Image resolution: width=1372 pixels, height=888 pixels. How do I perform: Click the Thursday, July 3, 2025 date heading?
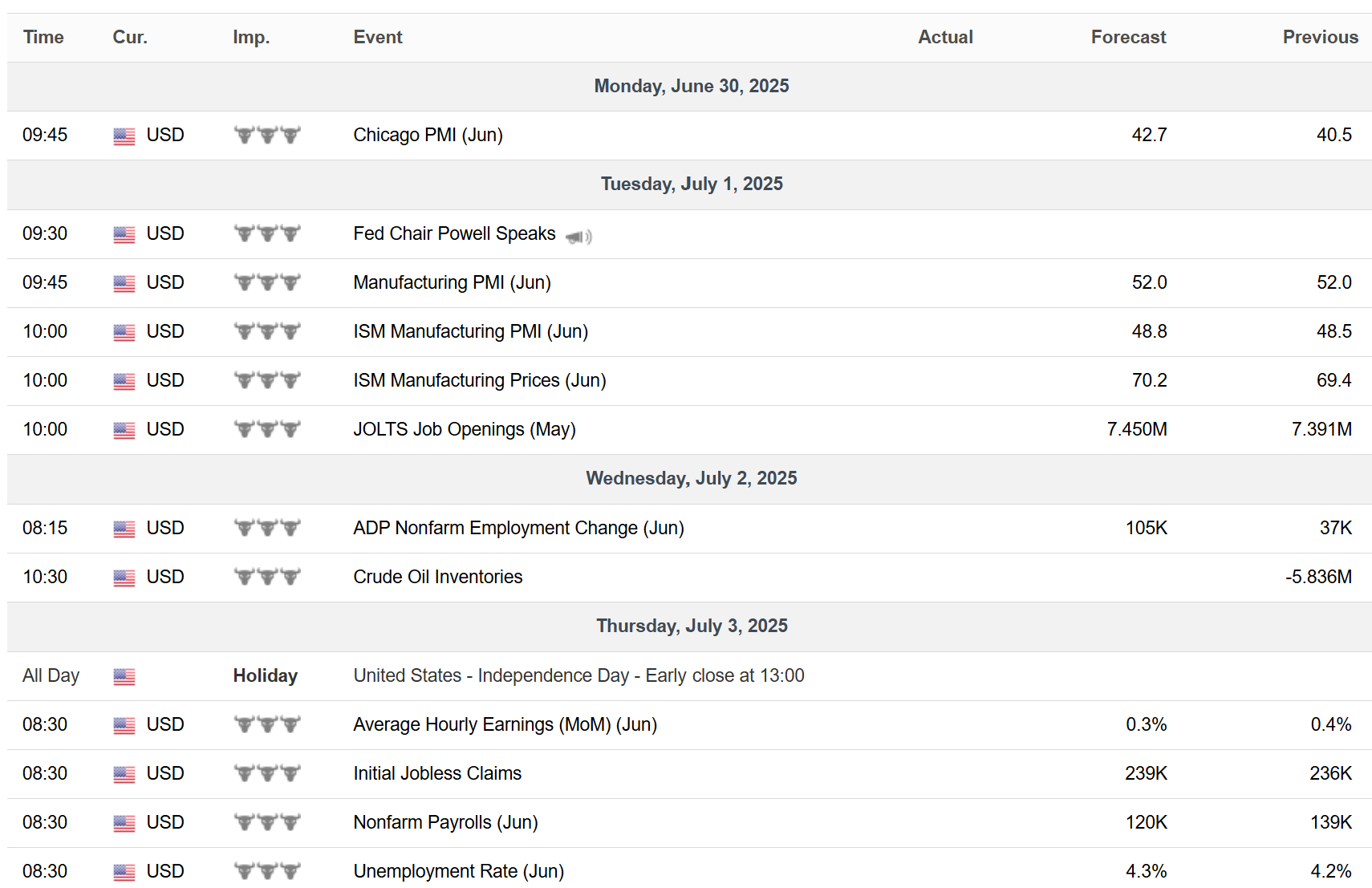(692, 626)
